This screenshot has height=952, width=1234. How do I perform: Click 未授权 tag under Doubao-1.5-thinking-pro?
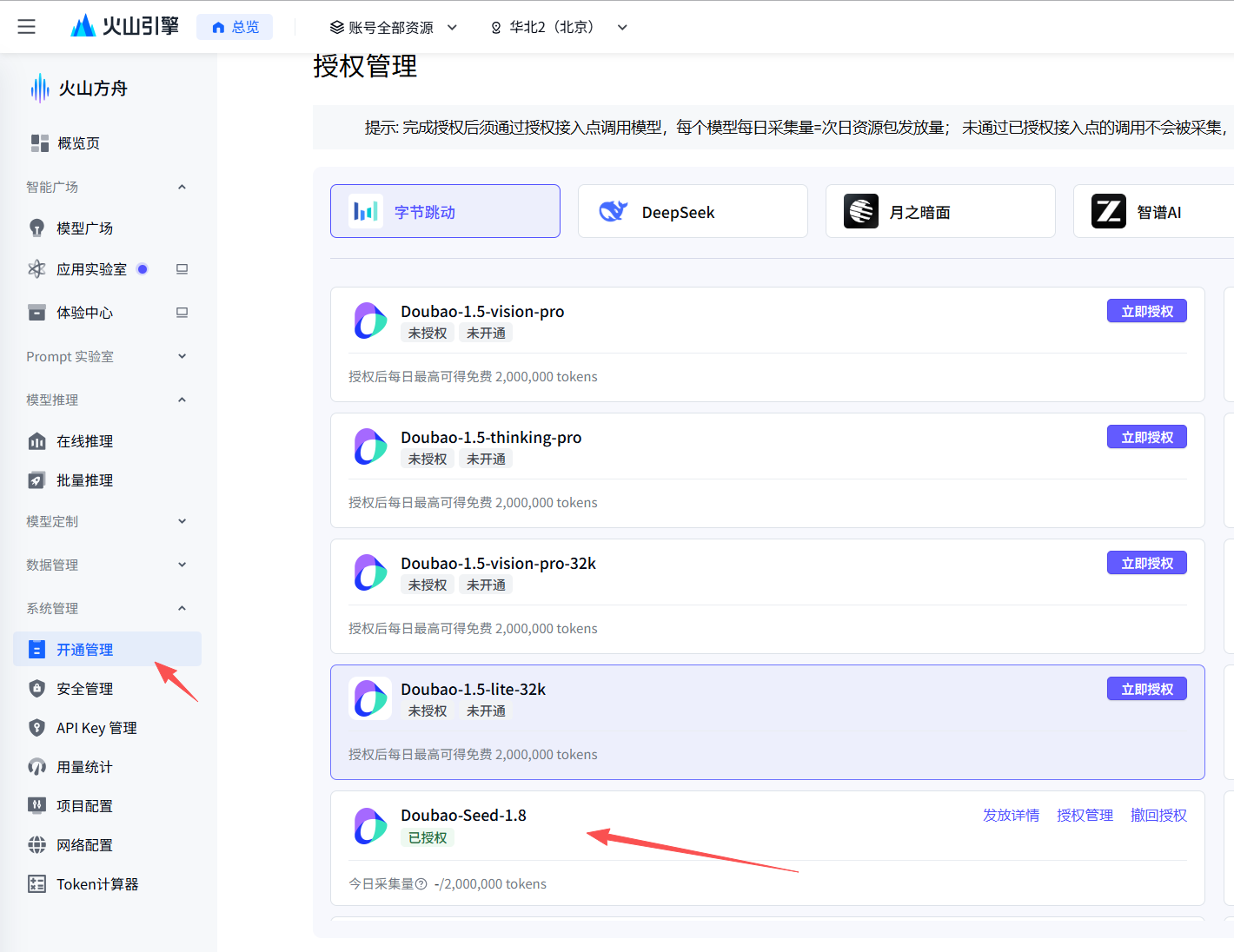pos(428,459)
